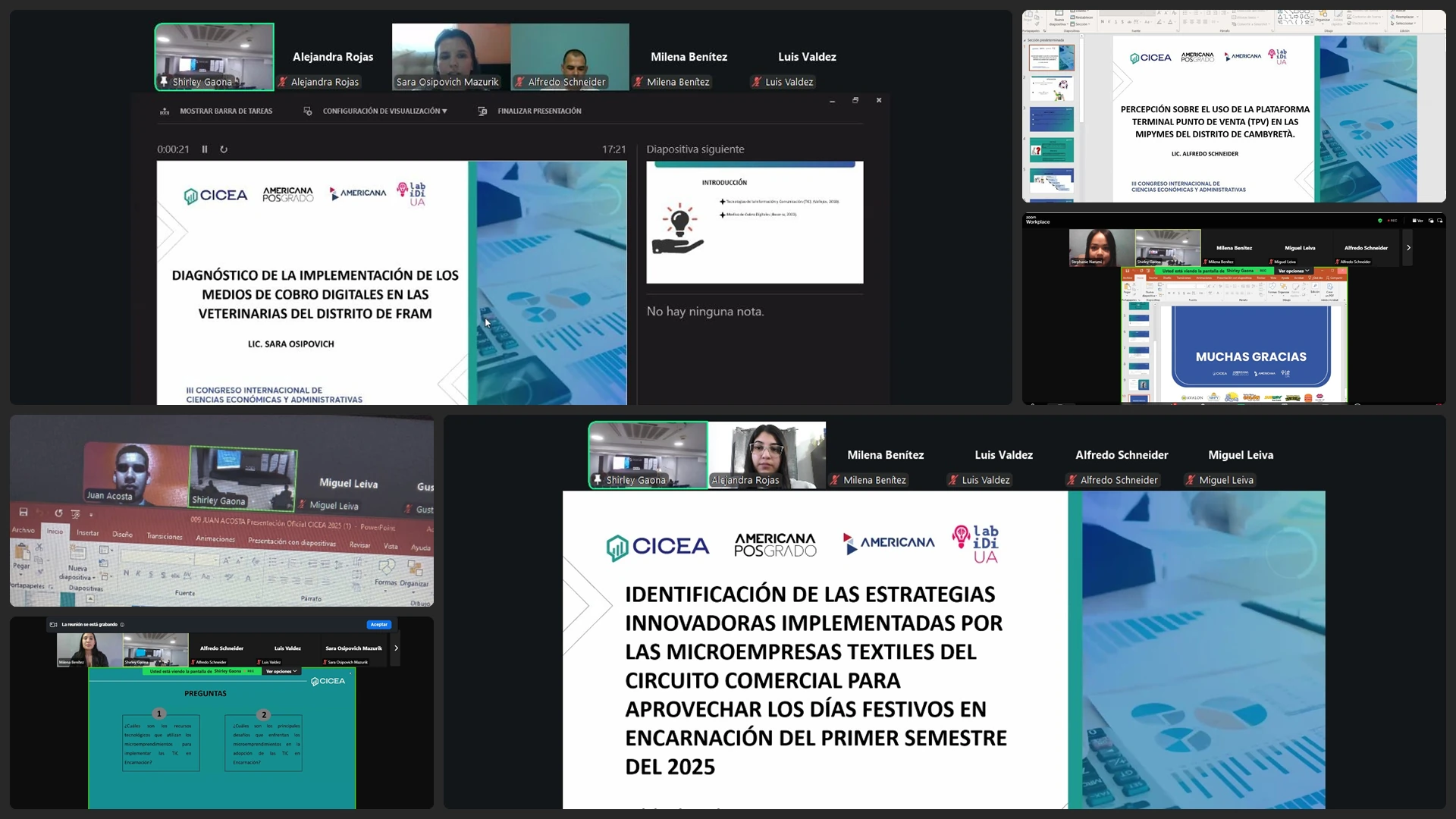Click the FINALIZAR PRESENTACIÓN button
1456x819 pixels.
(538, 111)
